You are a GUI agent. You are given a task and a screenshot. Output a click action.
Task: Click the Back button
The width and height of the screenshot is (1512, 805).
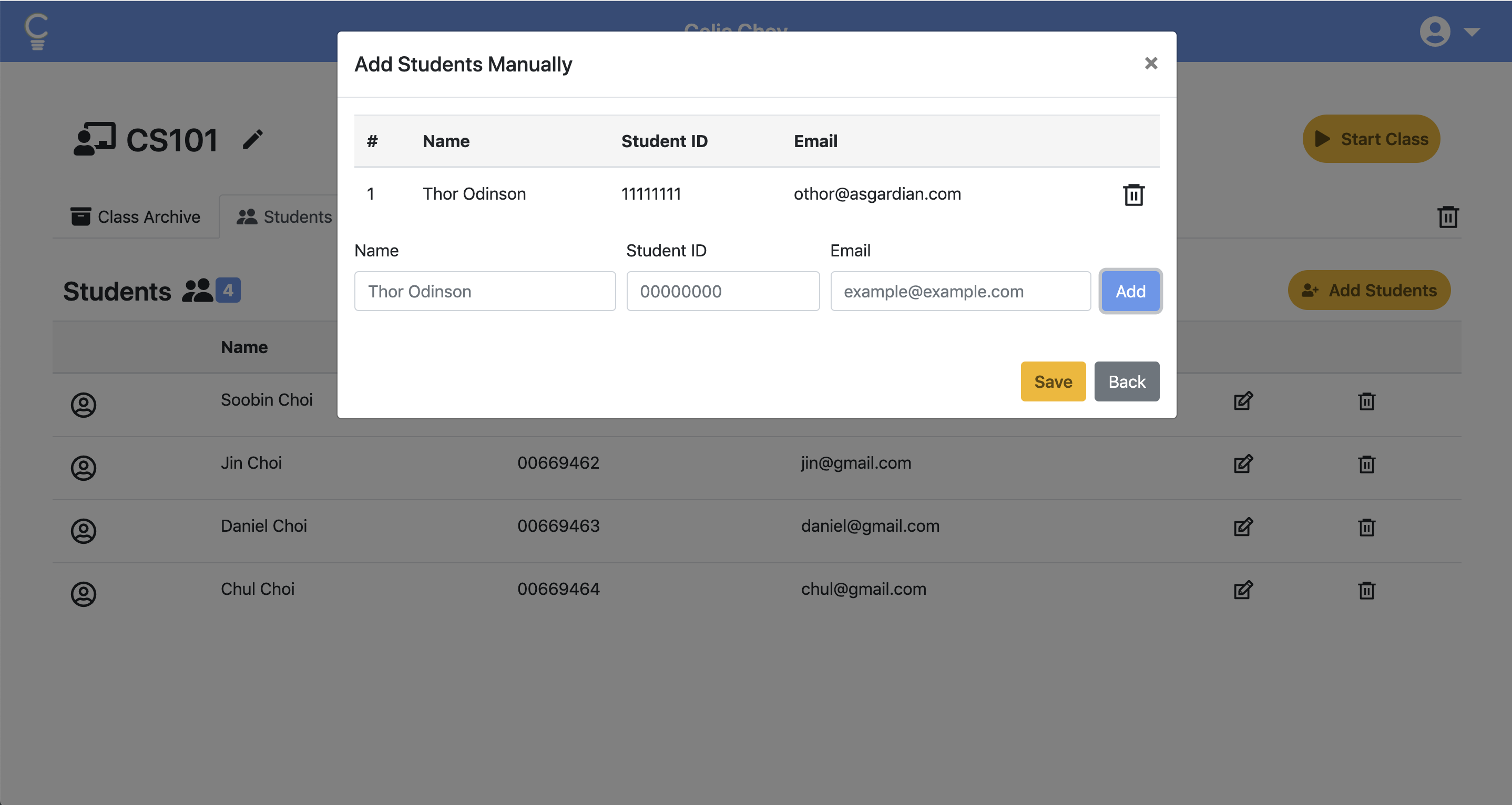click(1126, 381)
